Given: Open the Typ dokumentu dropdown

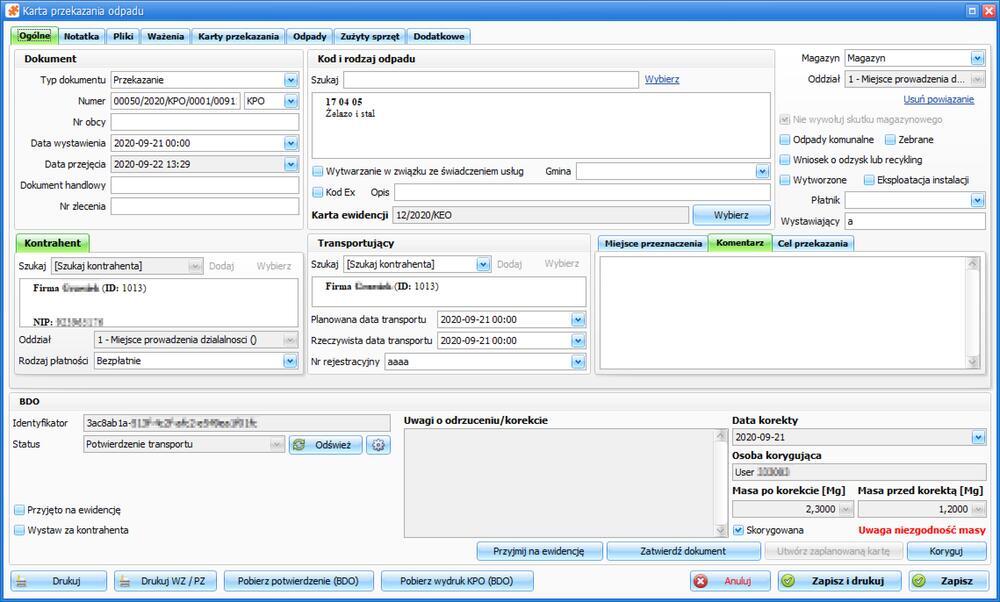Looking at the screenshot, I should [x=291, y=80].
